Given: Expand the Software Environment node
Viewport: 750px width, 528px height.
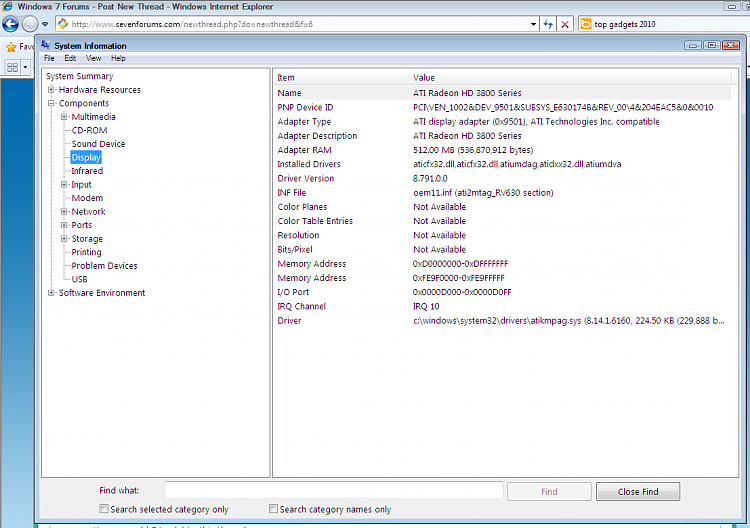Looking at the screenshot, I should click(51, 293).
